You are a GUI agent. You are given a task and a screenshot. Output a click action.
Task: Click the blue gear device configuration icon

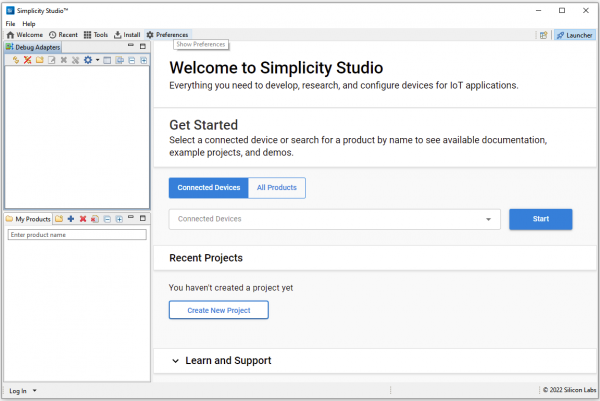point(88,60)
